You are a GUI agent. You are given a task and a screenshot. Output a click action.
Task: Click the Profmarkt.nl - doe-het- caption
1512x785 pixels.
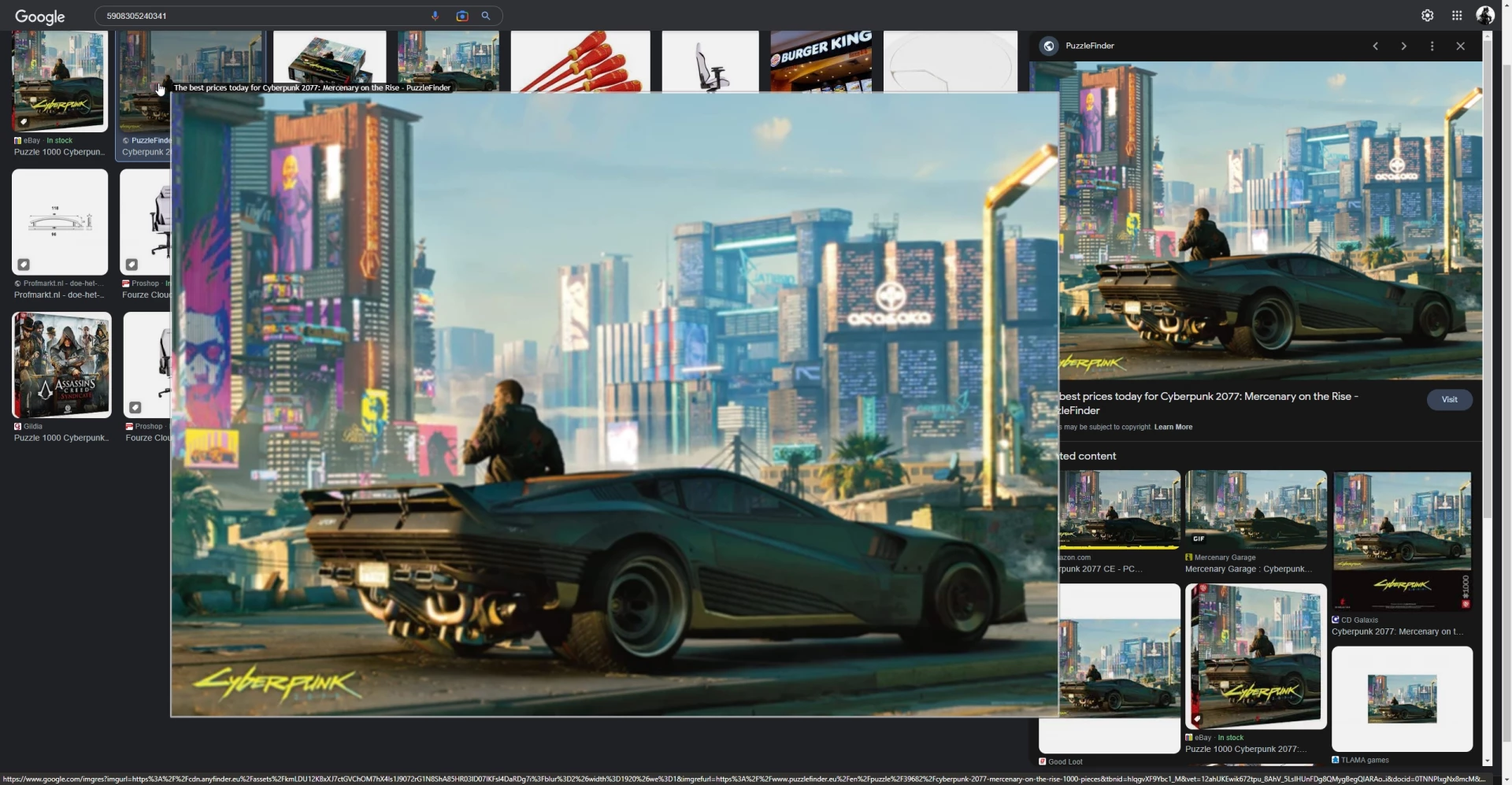pyautogui.click(x=57, y=294)
